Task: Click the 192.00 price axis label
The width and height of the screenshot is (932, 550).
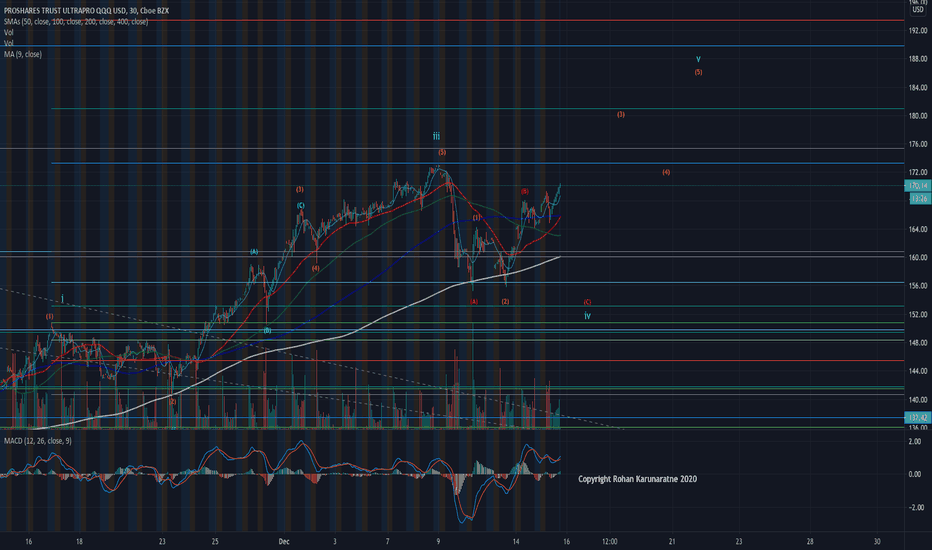Action: [918, 30]
